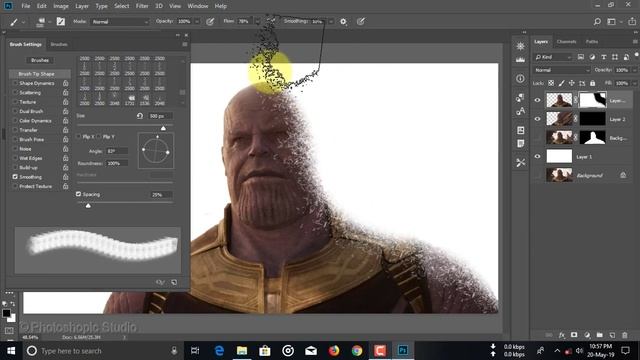Open the Layer menu
Viewport: 640px width, 360px height.
(x=82, y=6)
